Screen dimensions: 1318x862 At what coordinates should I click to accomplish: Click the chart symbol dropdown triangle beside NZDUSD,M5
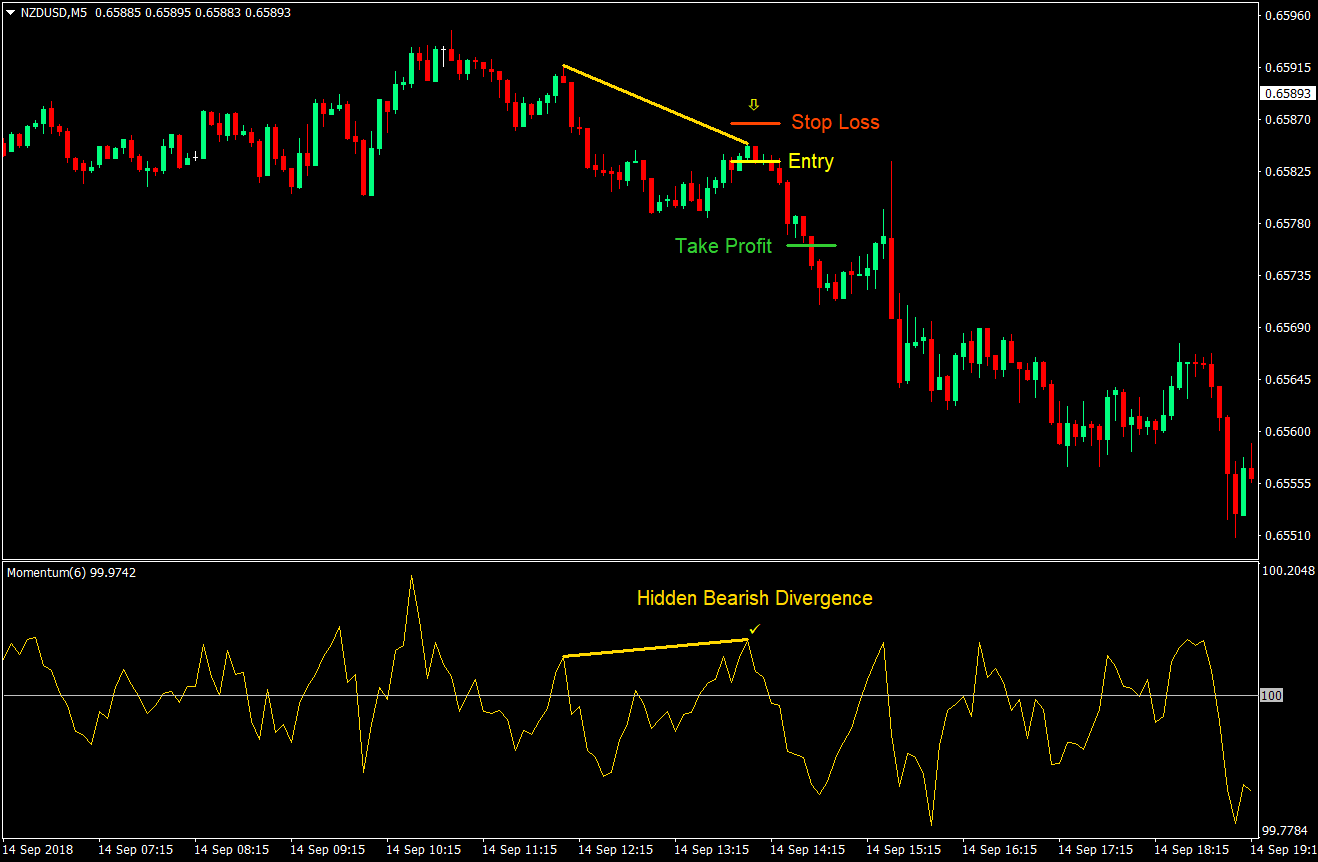click(x=8, y=14)
